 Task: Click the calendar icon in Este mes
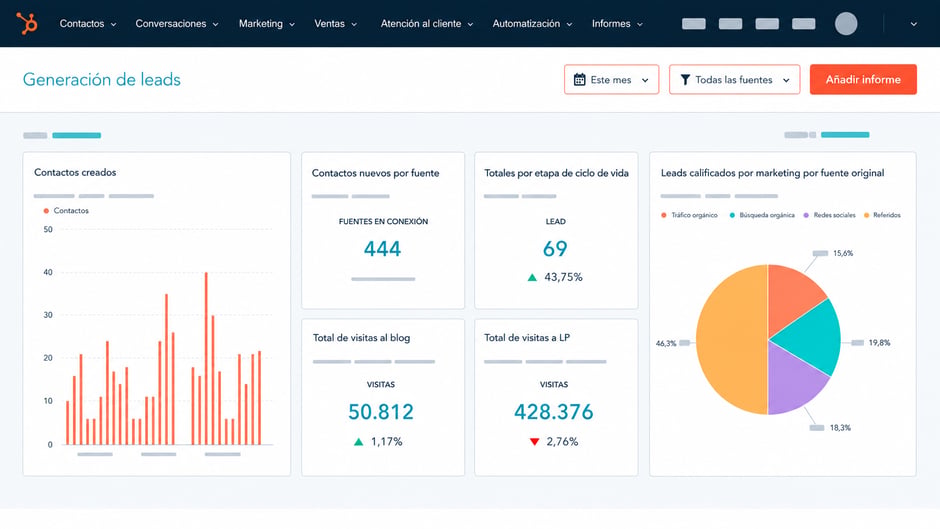579,79
